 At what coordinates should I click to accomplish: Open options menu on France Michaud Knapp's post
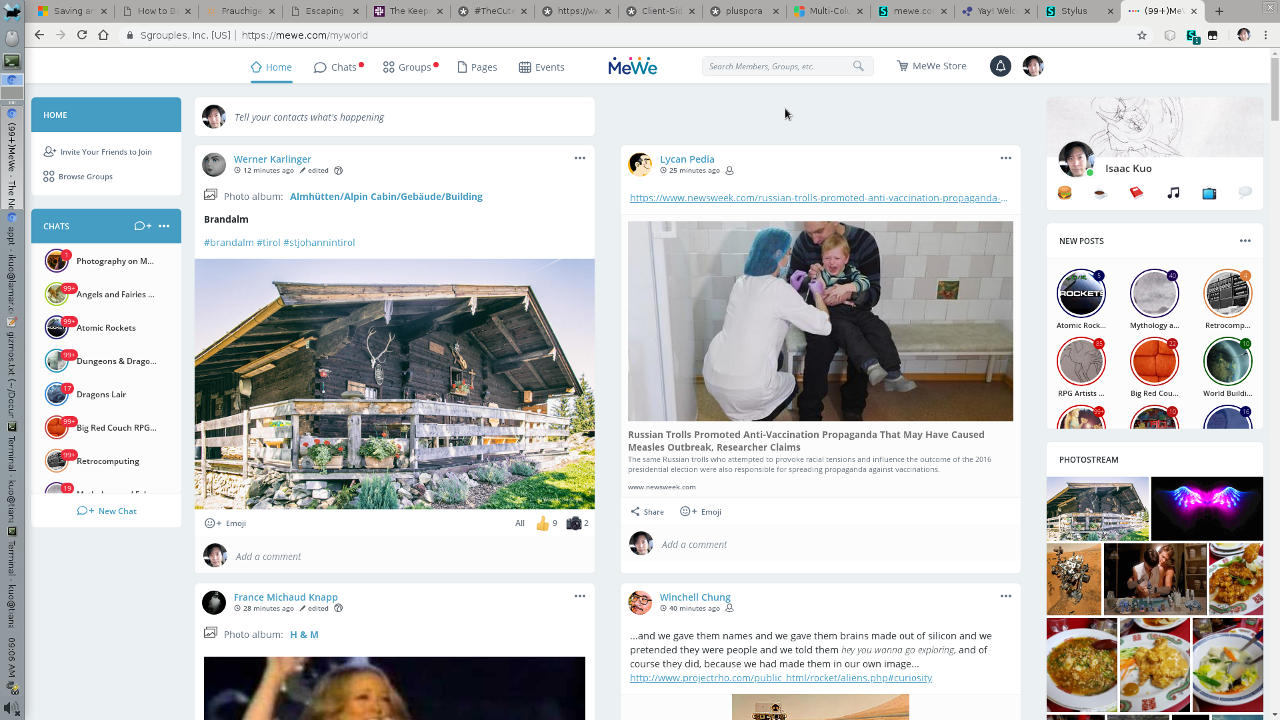[x=580, y=596]
